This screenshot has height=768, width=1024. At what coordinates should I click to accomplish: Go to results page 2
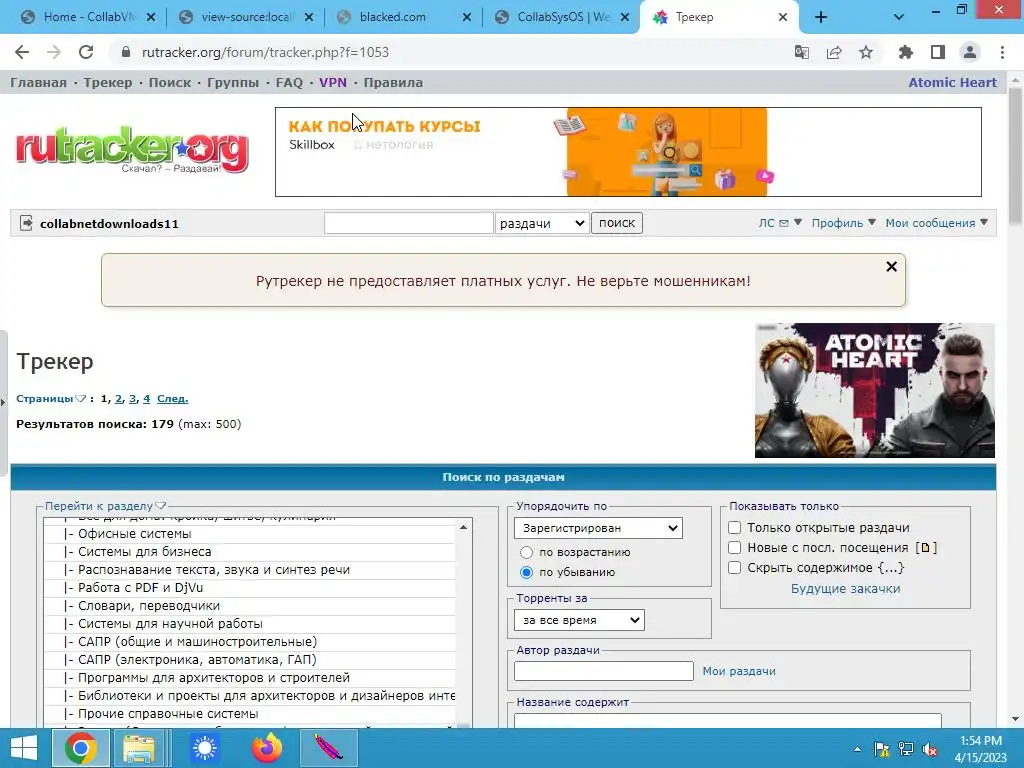coord(118,398)
